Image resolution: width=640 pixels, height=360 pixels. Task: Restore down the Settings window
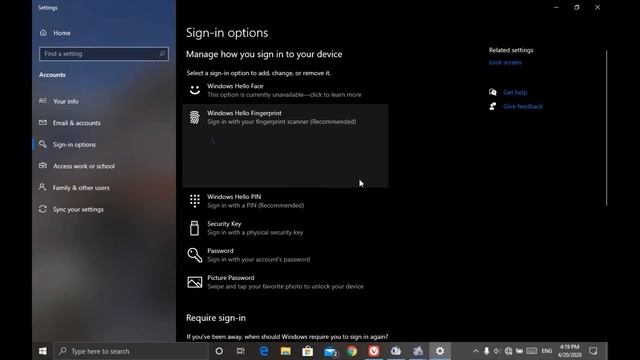pos(577,7)
